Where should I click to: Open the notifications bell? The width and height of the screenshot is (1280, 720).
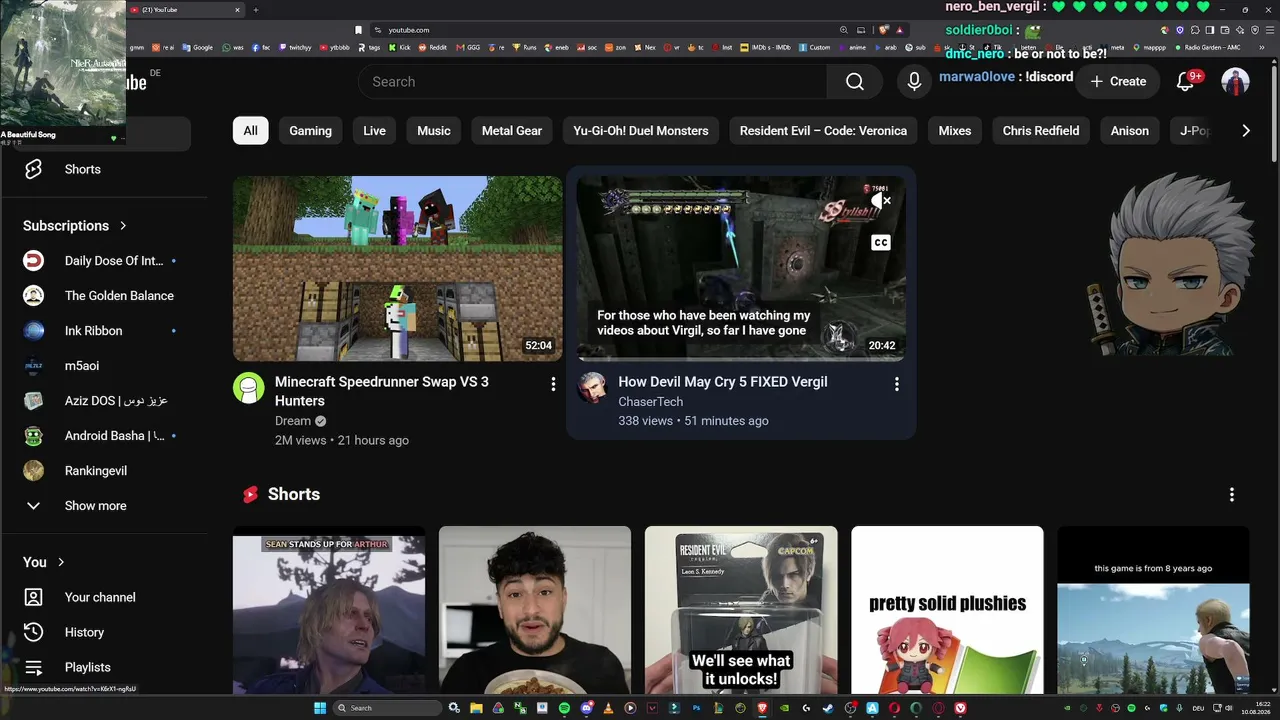(1185, 82)
